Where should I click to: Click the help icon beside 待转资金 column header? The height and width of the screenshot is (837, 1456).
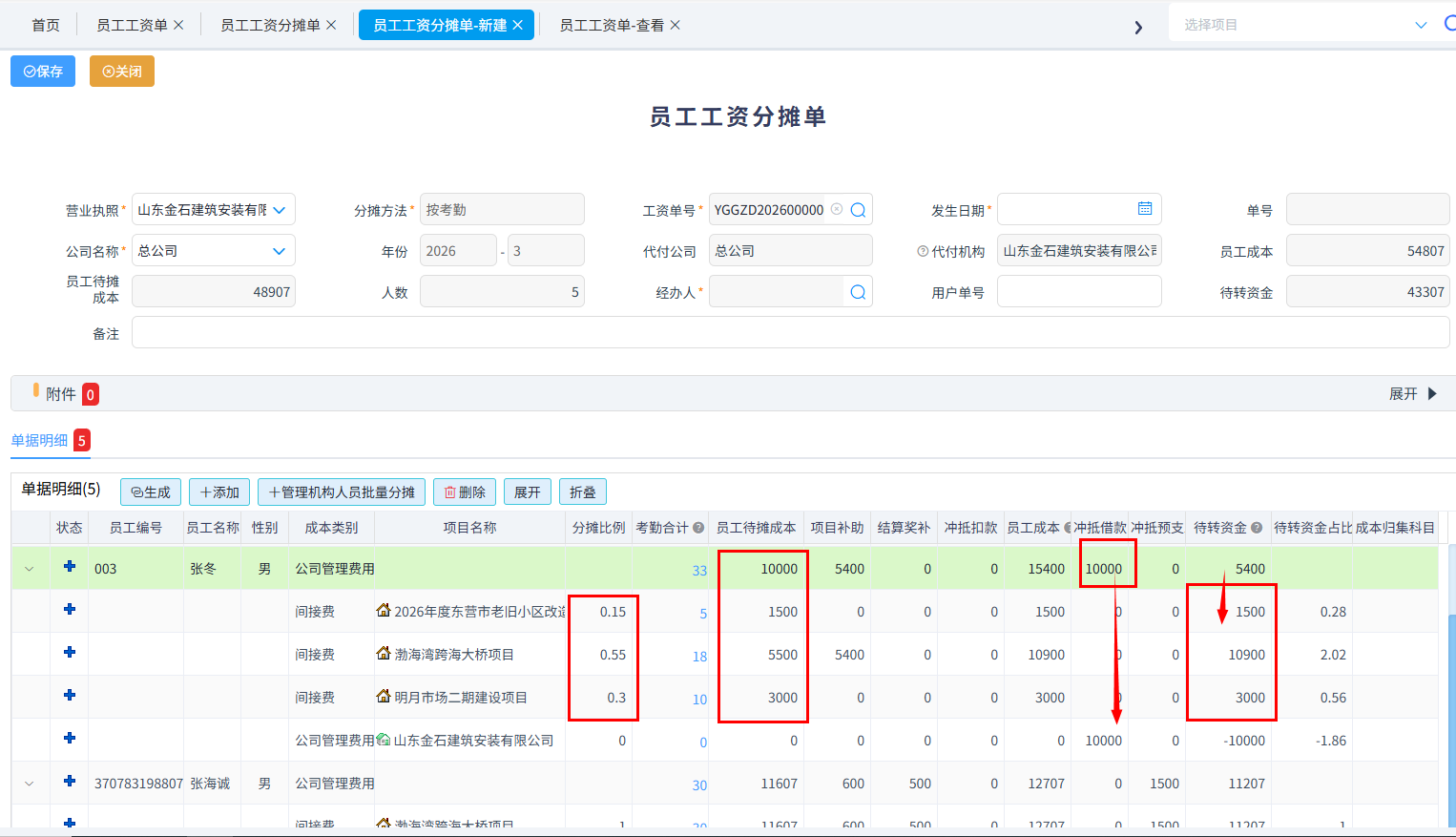click(x=1257, y=528)
